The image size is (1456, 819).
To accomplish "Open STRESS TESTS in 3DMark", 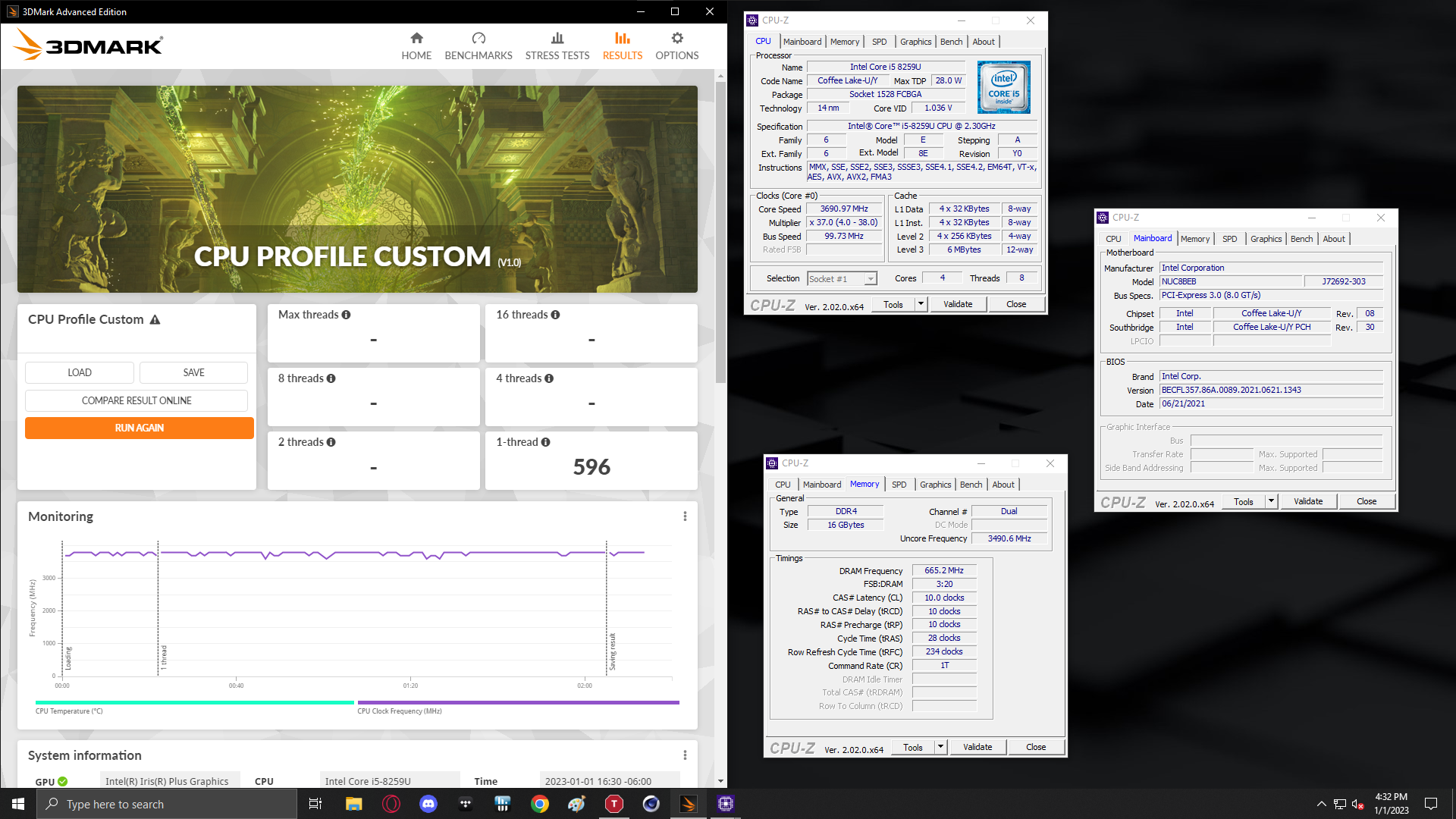I will pyautogui.click(x=557, y=46).
